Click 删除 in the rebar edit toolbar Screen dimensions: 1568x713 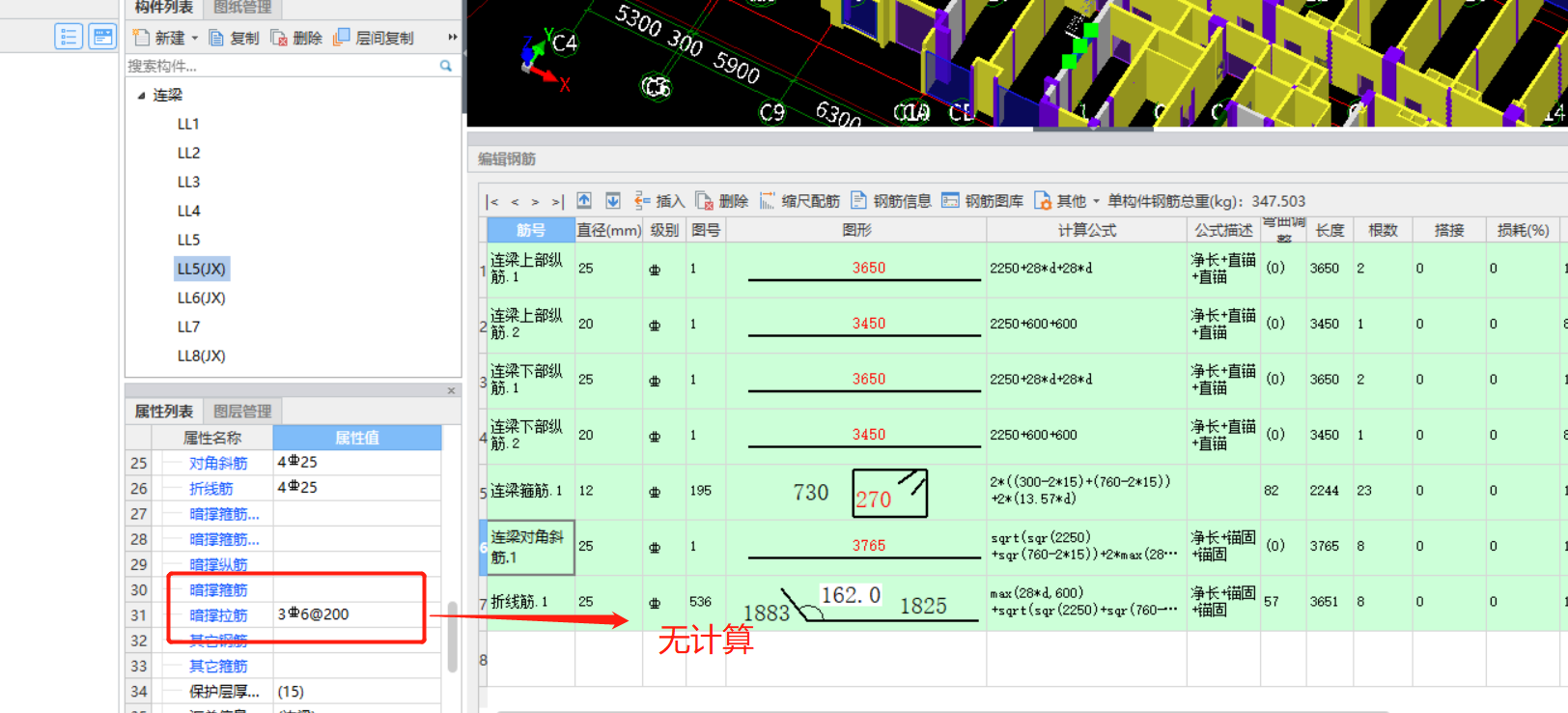[x=722, y=201]
